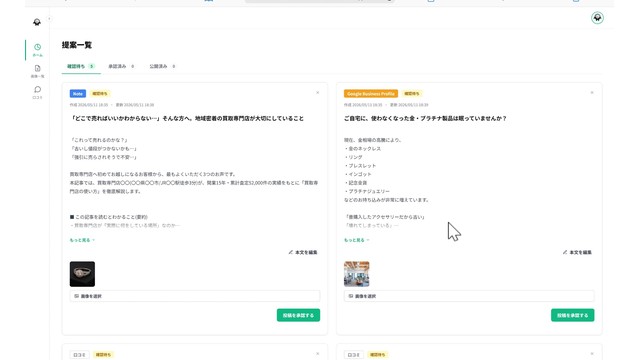
Task: Open the ホーム sidebar icon
Action: point(38,50)
